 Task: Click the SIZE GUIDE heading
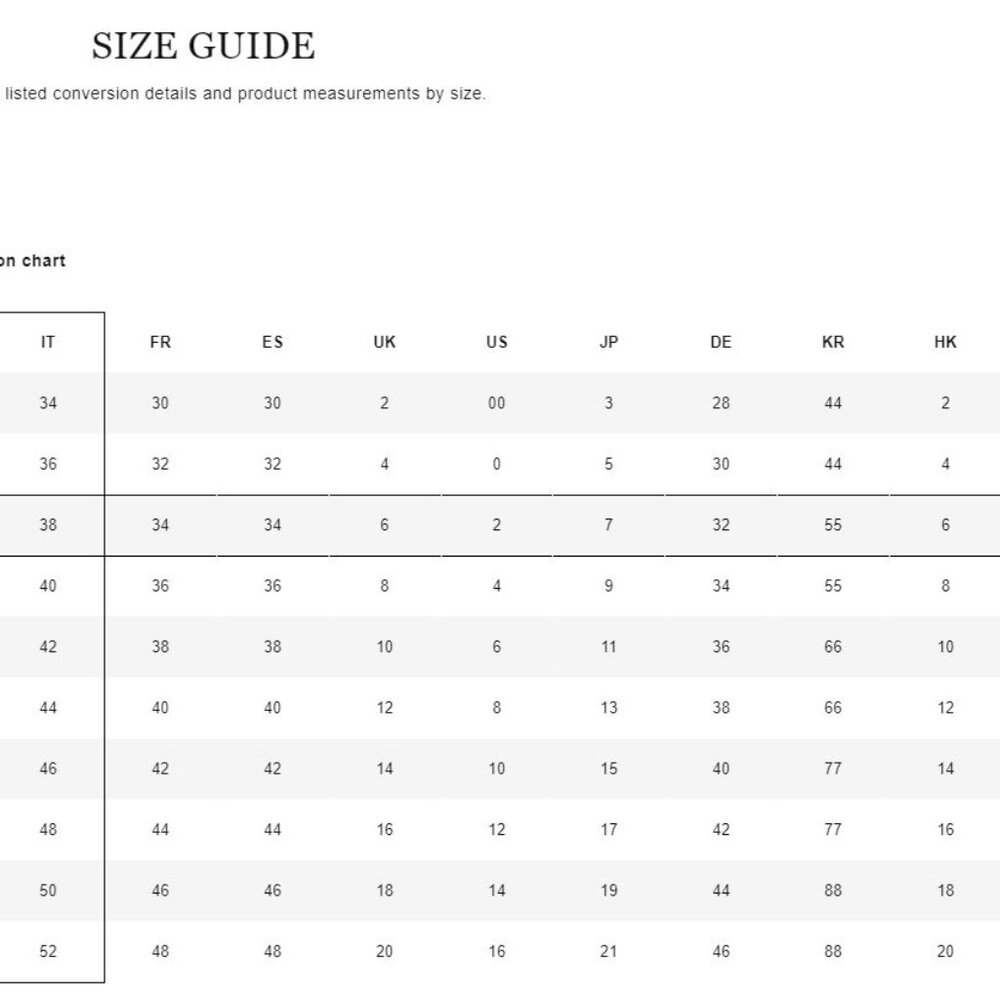203,46
